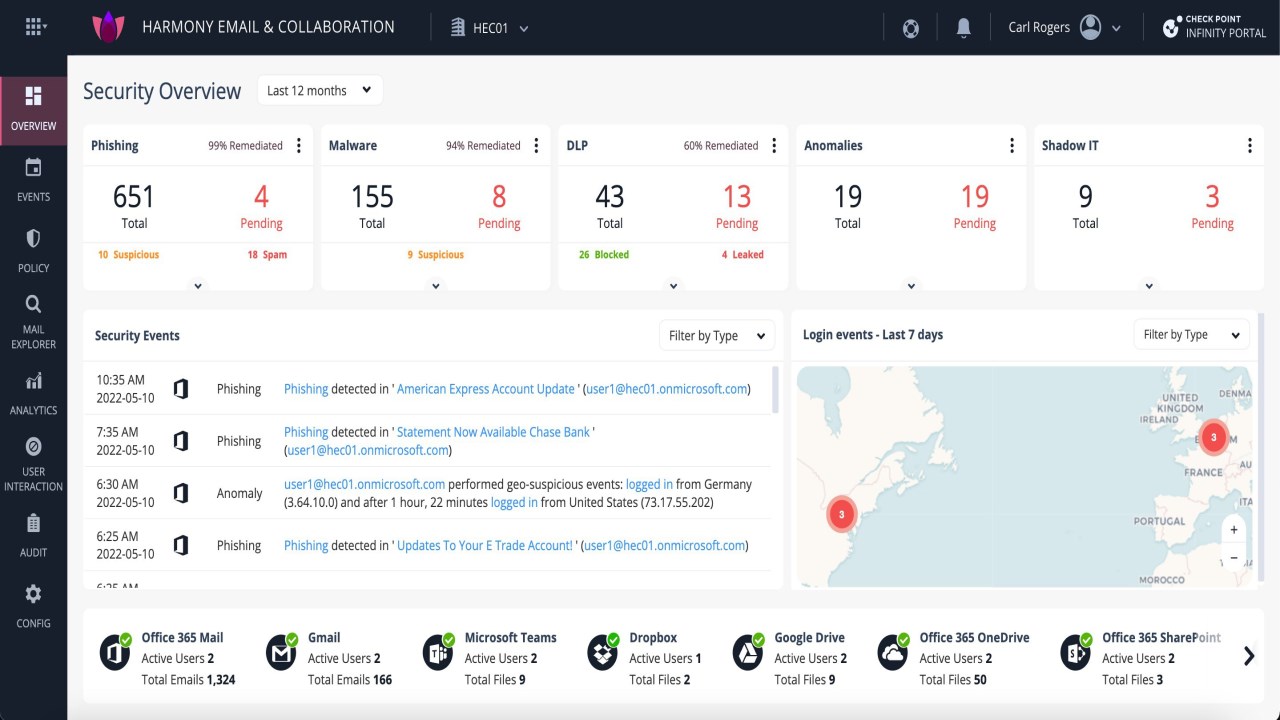Zoom out on the login map

1234,557
